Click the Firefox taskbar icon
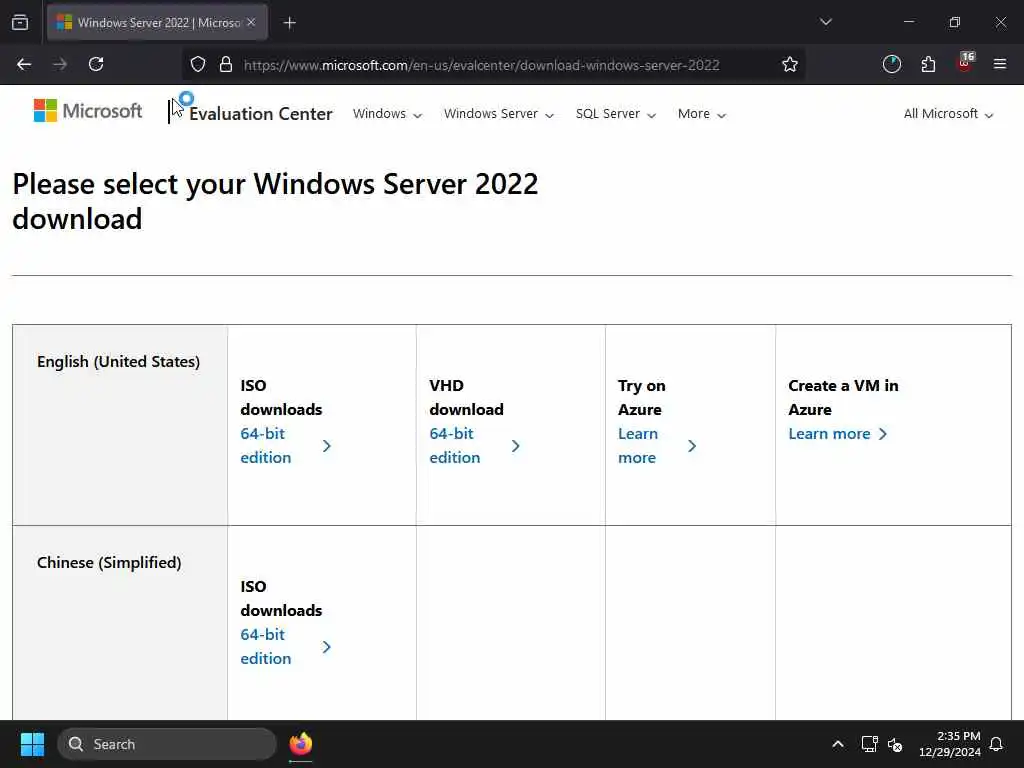 [x=300, y=744]
